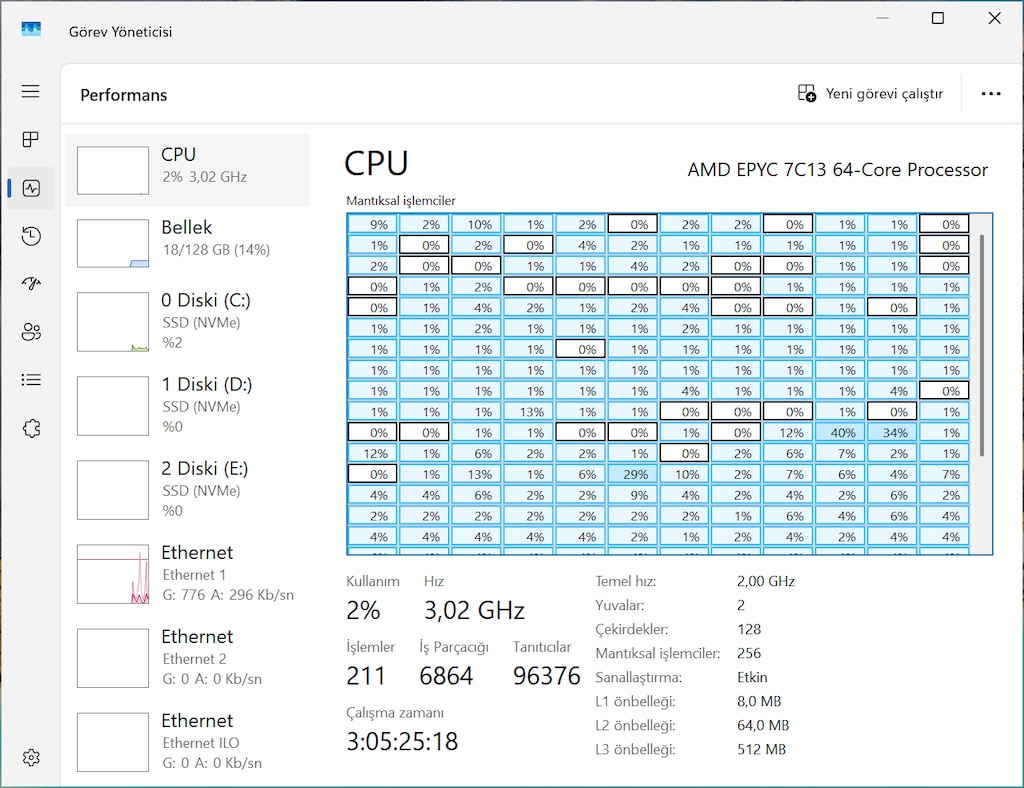Click the AMD EPYC 7C13 processor name
Viewport: 1024px width, 788px height.
point(837,170)
